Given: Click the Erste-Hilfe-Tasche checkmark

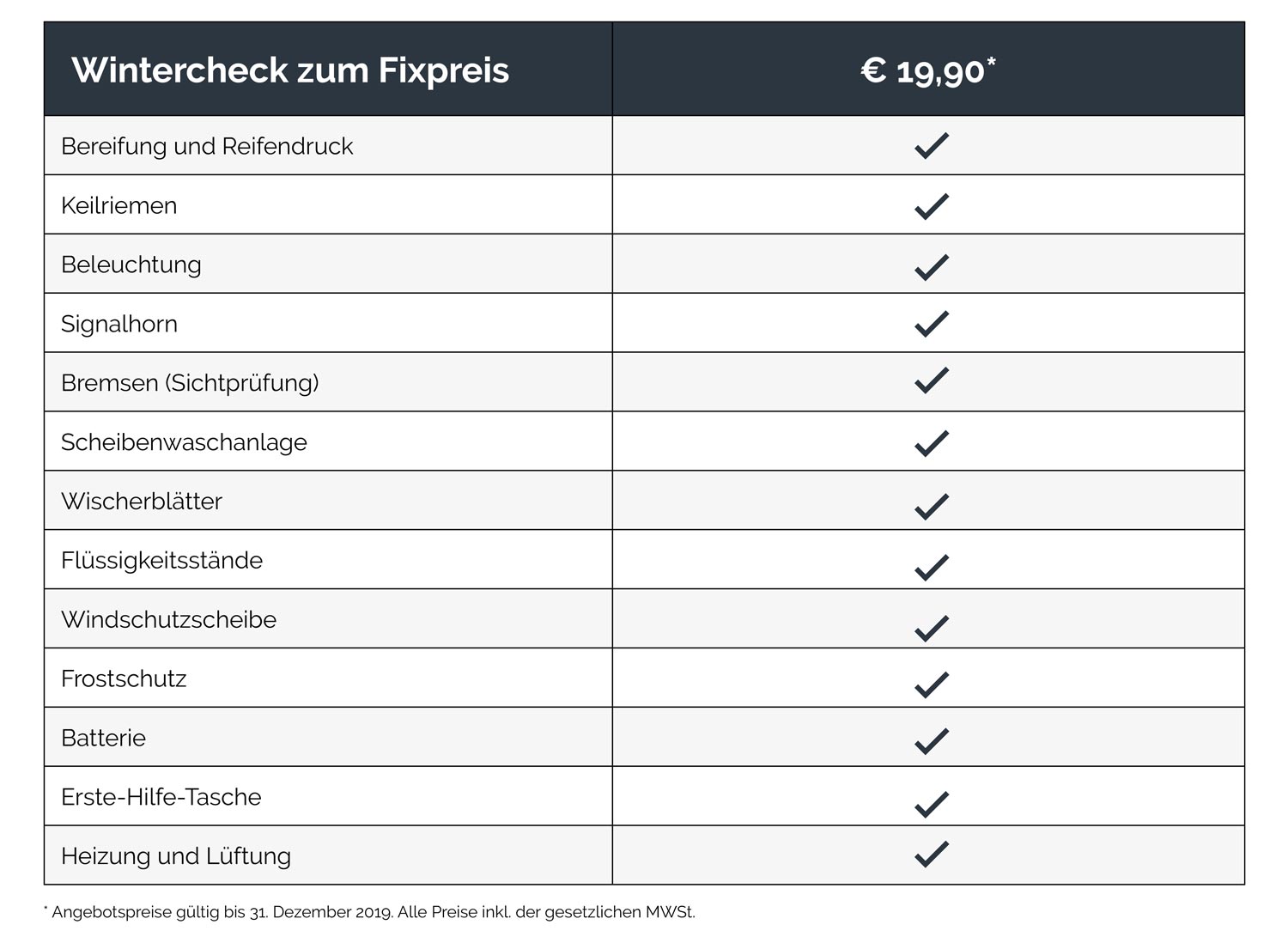Looking at the screenshot, I should coord(931,803).
